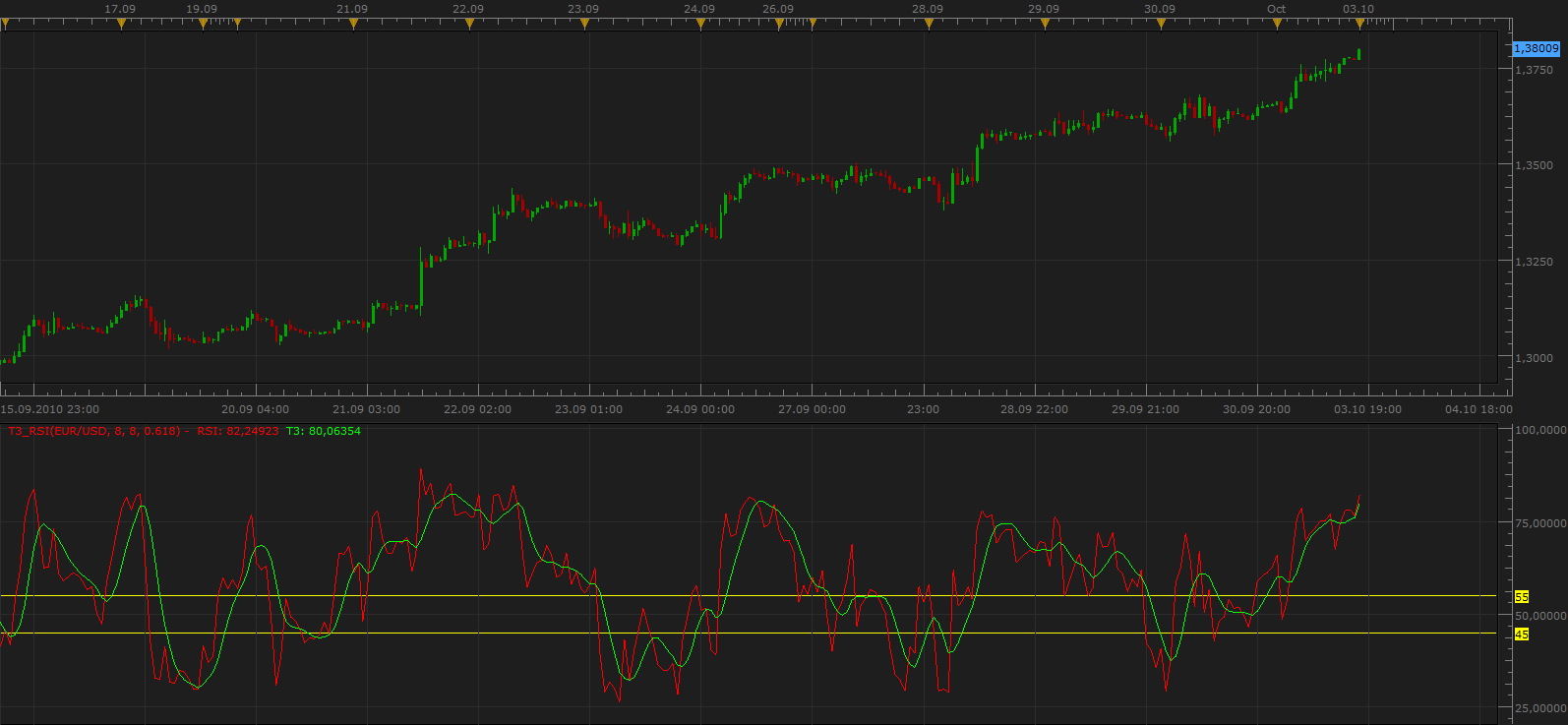Click the 19.09 date label on the top ruler

point(202,9)
